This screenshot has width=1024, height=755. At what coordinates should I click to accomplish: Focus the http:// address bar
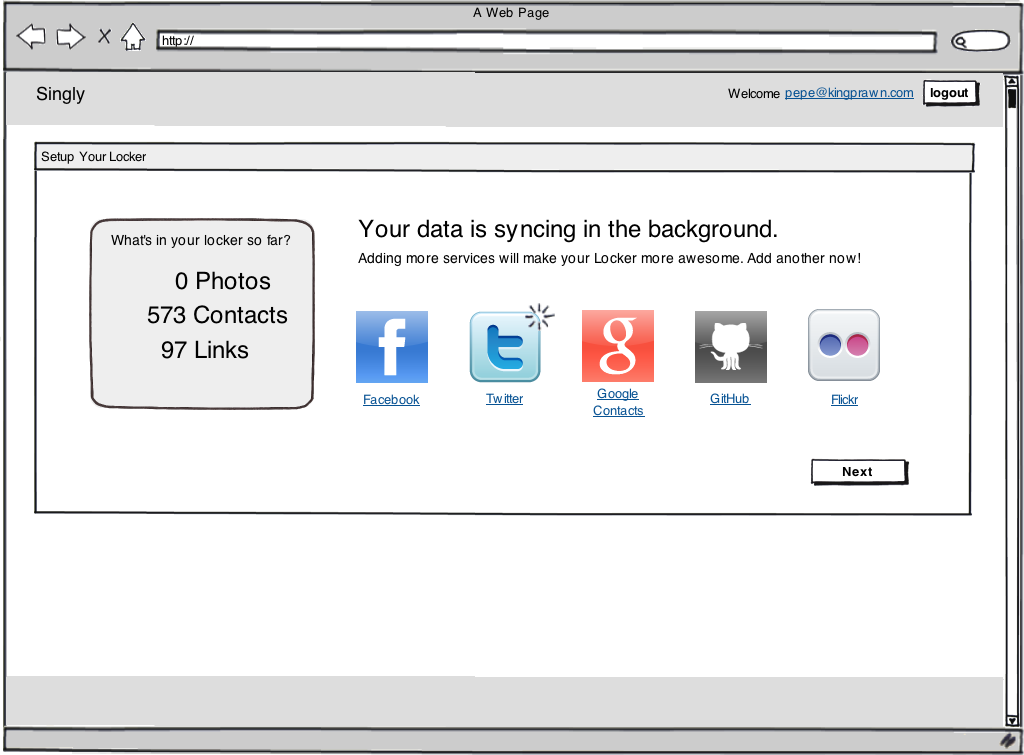[x=546, y=41]
